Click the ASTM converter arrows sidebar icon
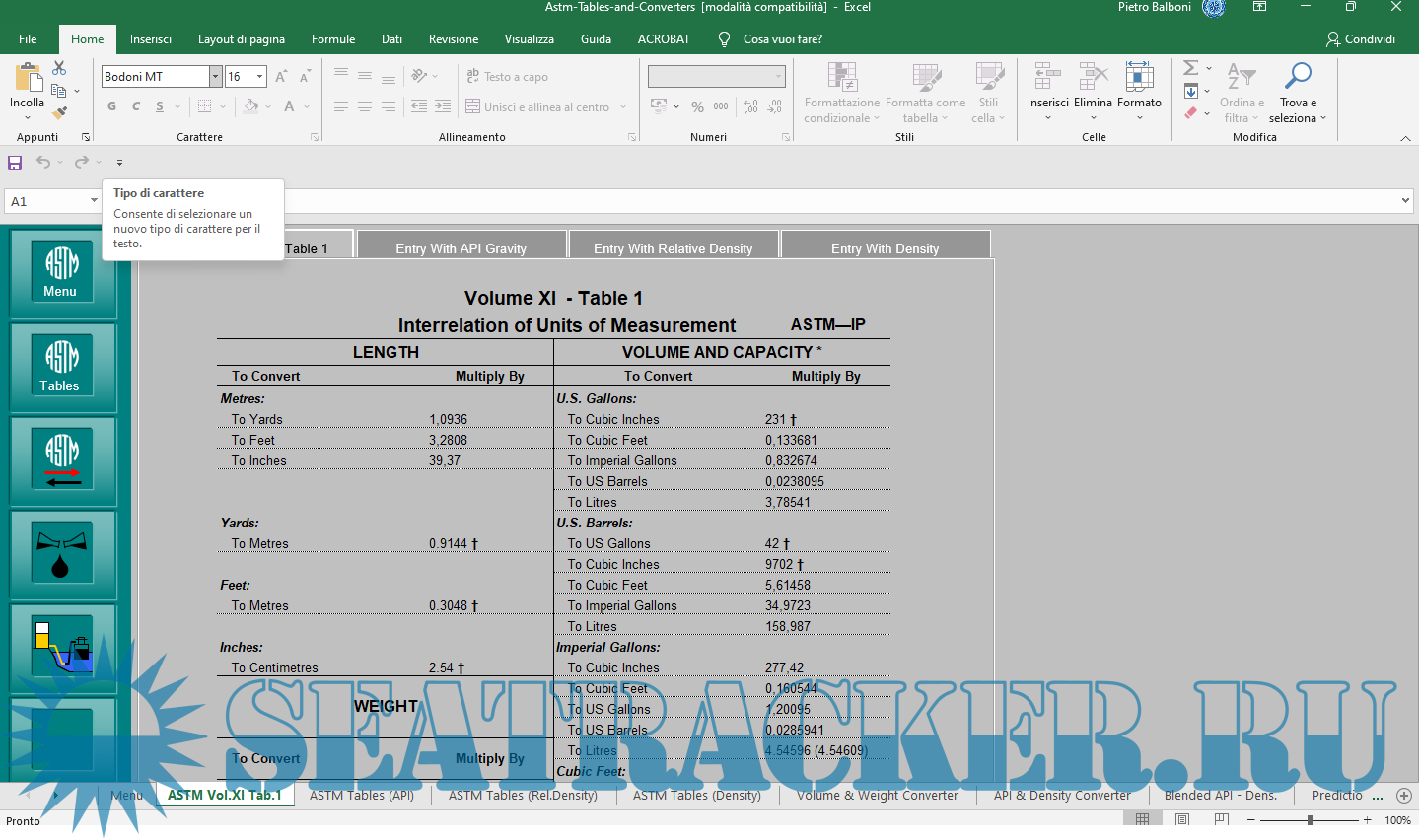Image resolution: width=1419 pixels, height=840 pixels. 62,459
